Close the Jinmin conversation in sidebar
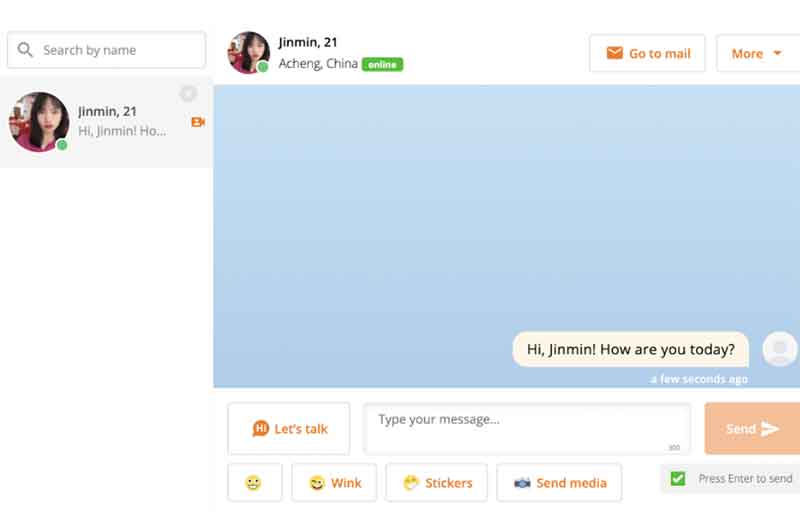Viewport: 800px width, 525px height. 188,94
